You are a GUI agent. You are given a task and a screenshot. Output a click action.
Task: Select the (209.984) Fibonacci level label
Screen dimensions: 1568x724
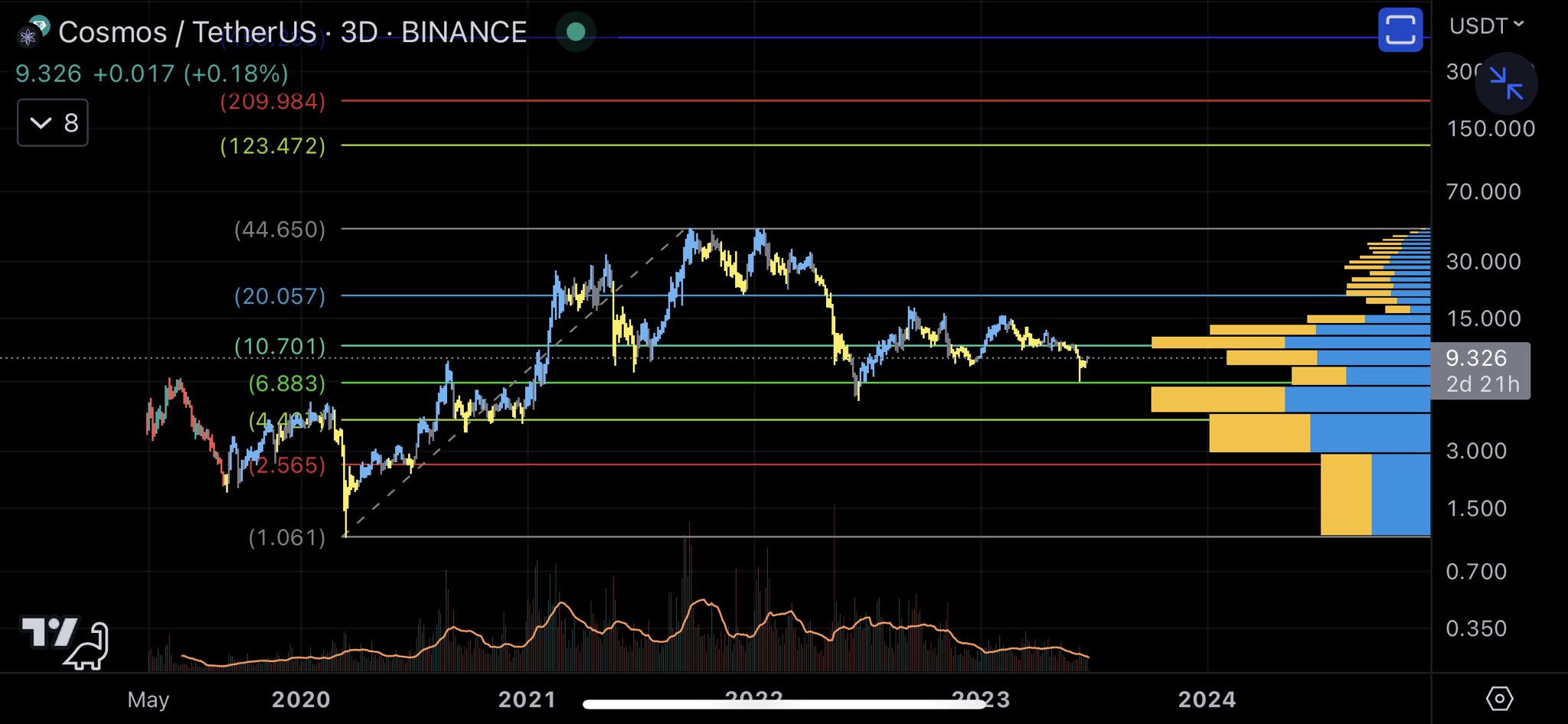coord(273,101)
